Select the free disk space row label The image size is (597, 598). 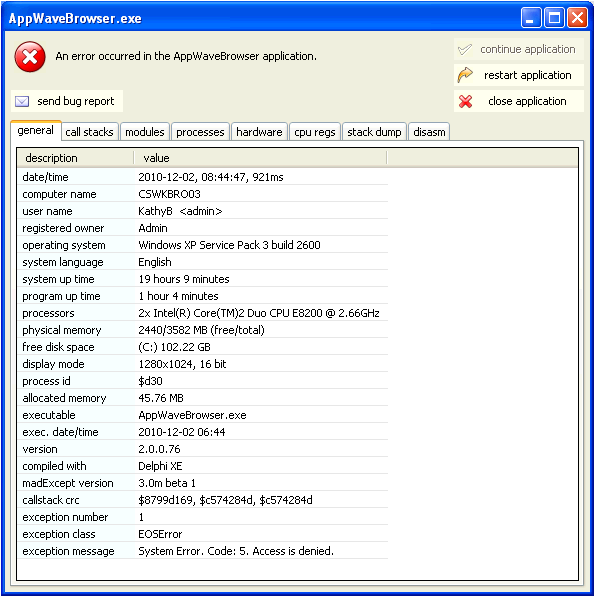pos(58,347)
